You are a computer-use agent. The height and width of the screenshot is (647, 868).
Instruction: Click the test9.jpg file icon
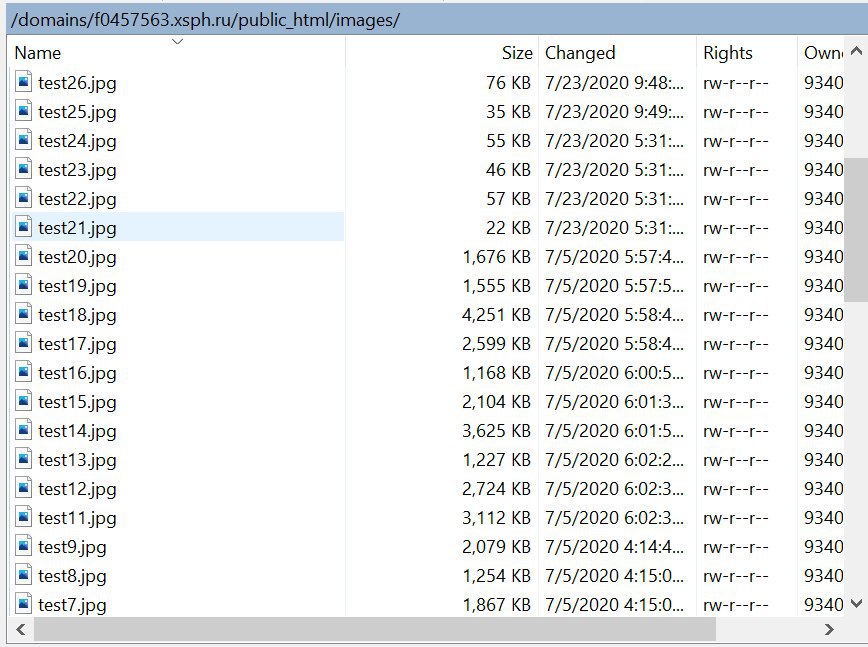click(x=23, y=546)
